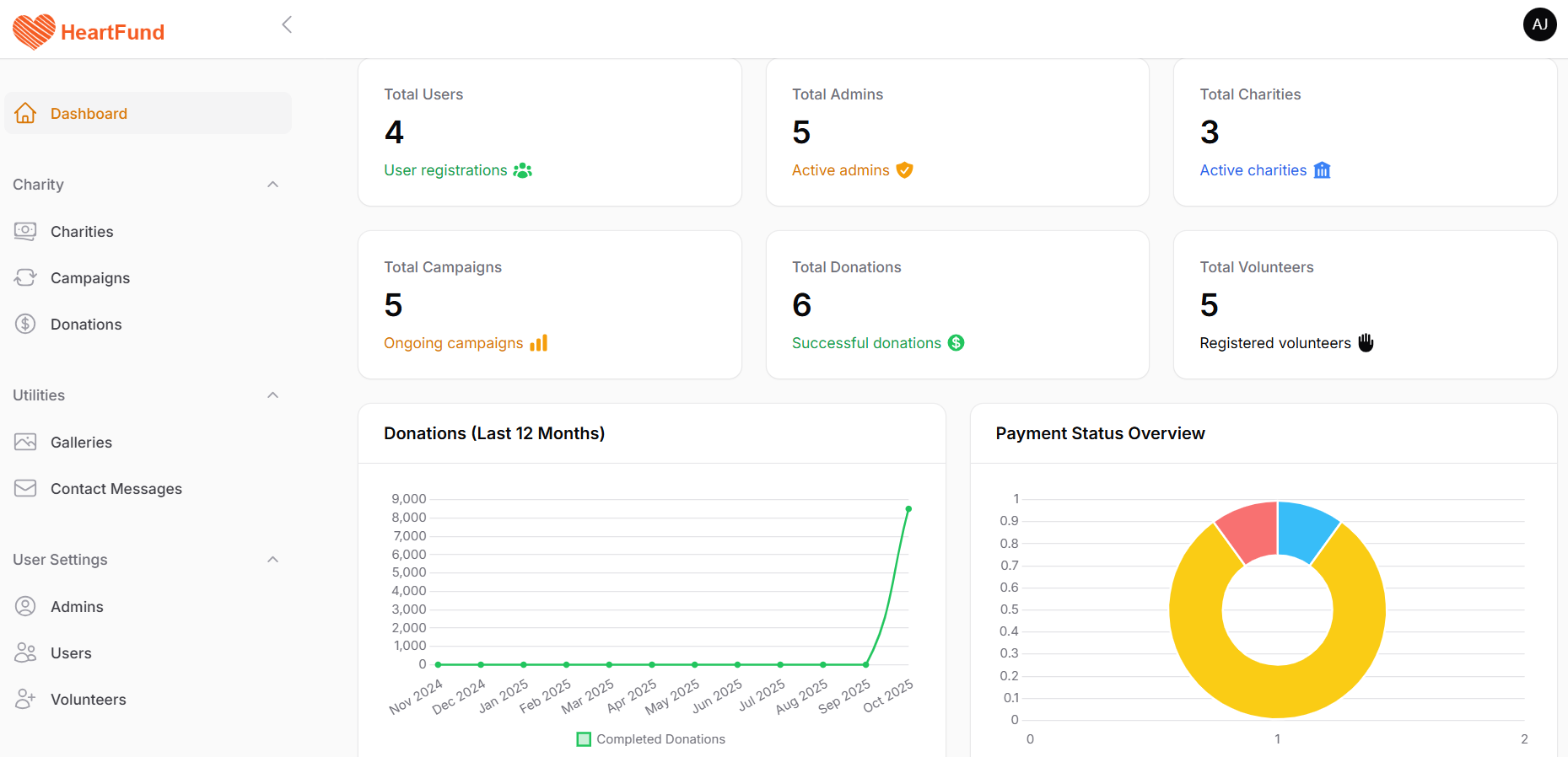Collapse the Charity section
The height and width of the screenshot is (757, 1568).
point(272,185)
